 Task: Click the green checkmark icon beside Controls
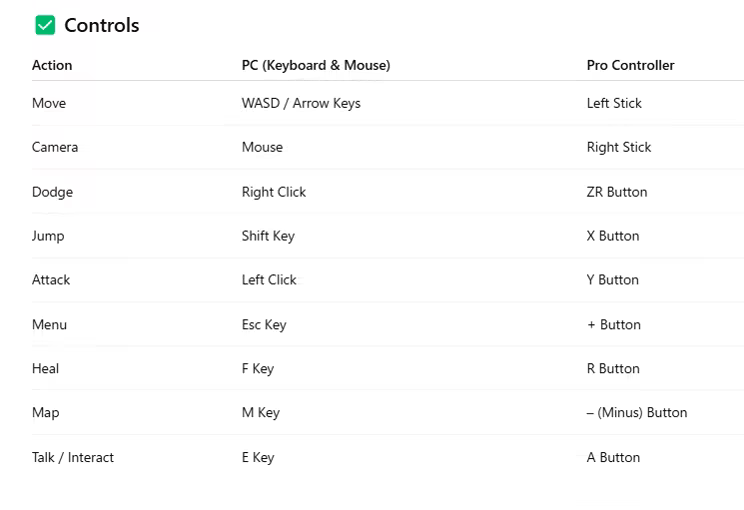click(x=45, y=25)
